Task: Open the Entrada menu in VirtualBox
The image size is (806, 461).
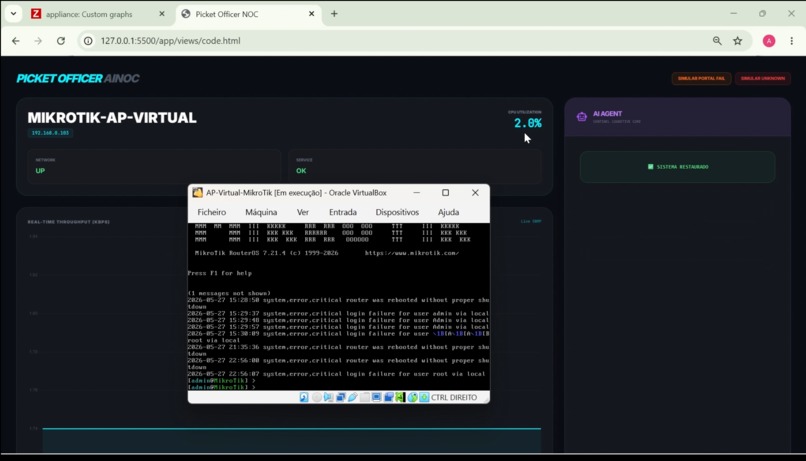Action: [x=343, y=212]
